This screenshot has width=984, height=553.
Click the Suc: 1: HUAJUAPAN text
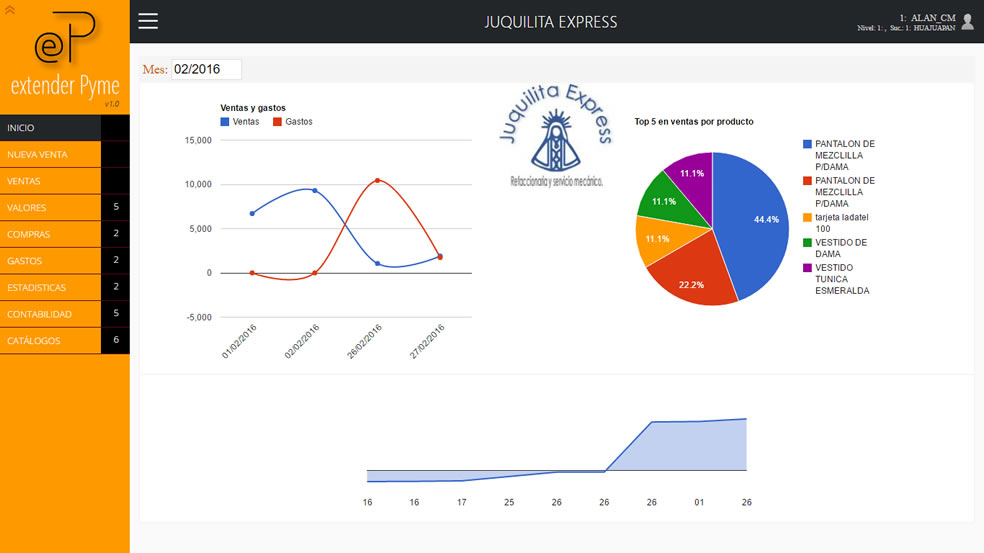coord(922,28)
